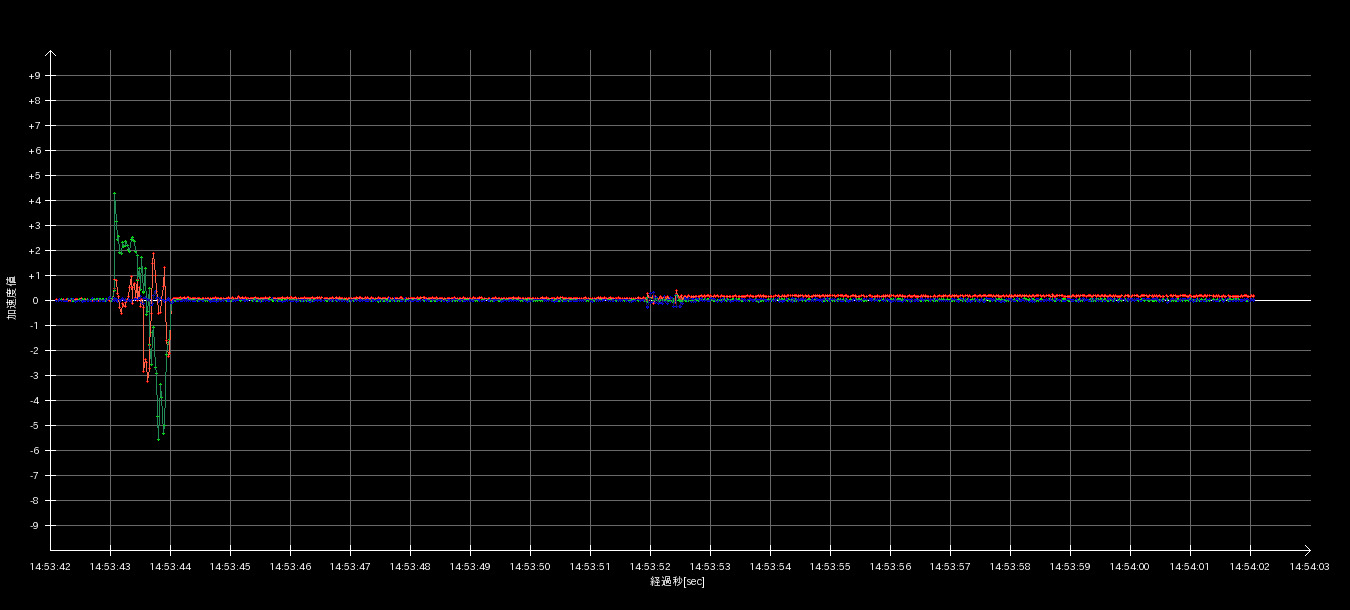Select the 14:53:44 time label
Screen dimensions: 1350x610
pos(170,567)
